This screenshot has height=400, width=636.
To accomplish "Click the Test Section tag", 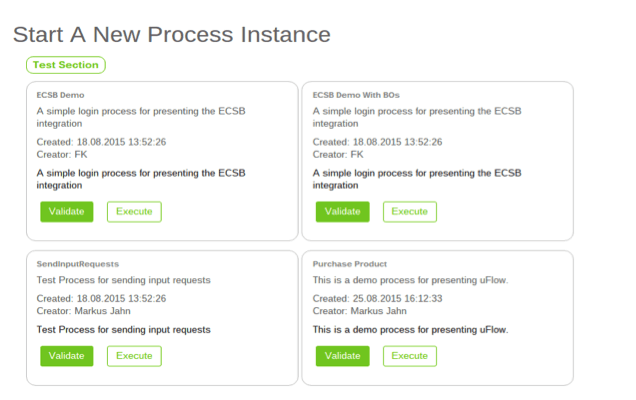I will click(x=66, y=65).
